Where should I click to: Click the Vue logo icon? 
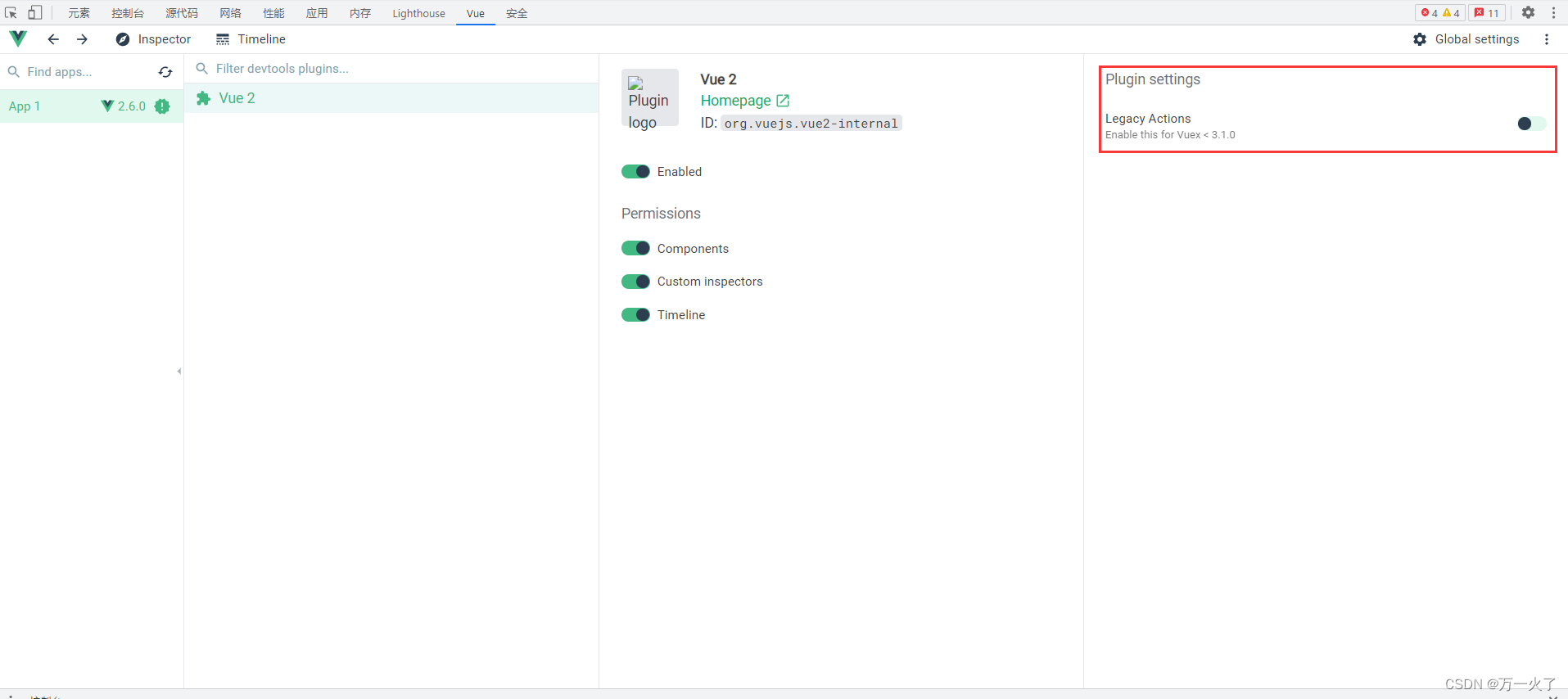(x=18, y=38)
